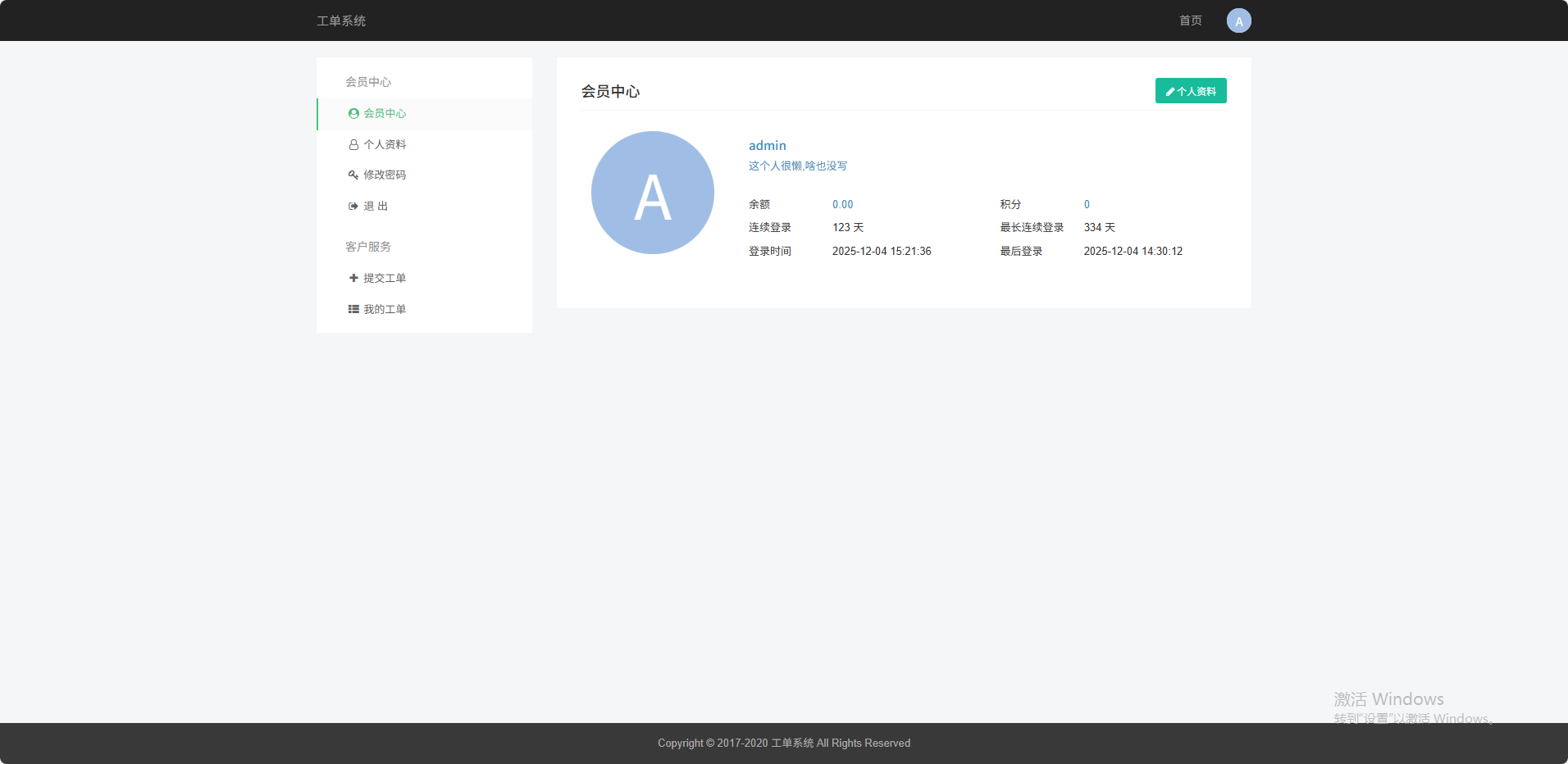Click the pencil icon on 个人资料 button
The image size is (1568, 764).
click(x=1170, y=92)
